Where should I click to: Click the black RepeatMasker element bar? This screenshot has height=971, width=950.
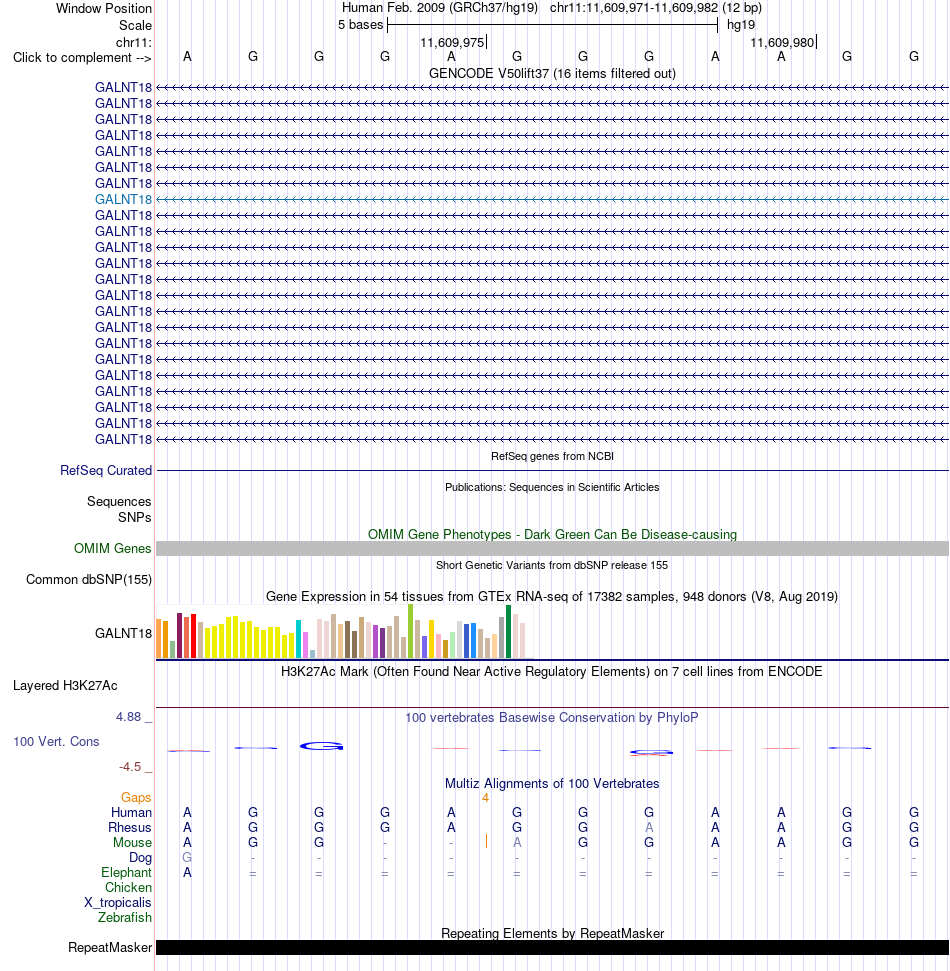[552, 947]
